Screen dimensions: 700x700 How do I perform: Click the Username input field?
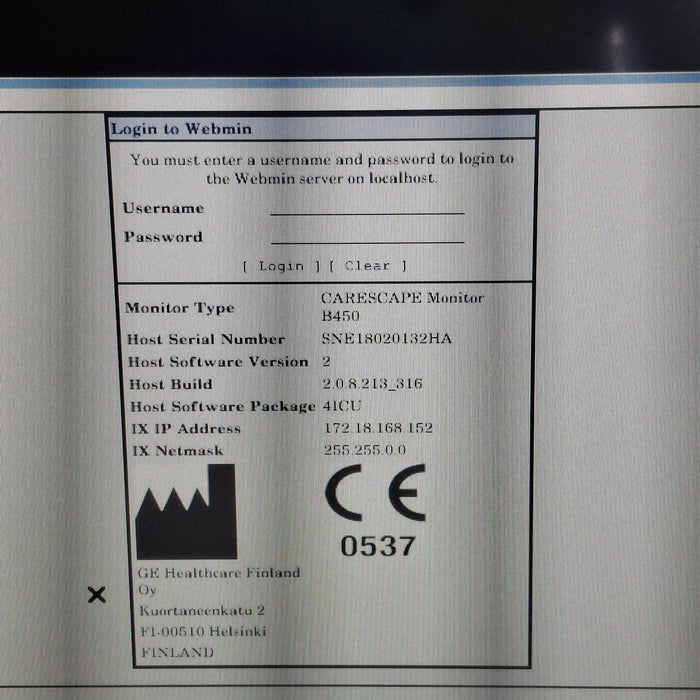[x=367, y=207]
